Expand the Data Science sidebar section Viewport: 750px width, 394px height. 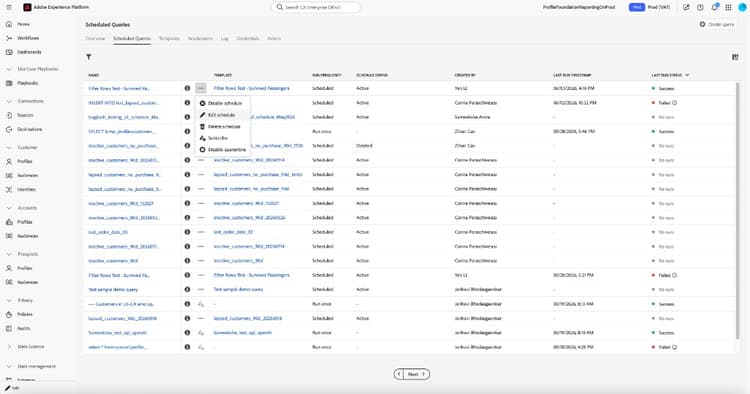9,346
